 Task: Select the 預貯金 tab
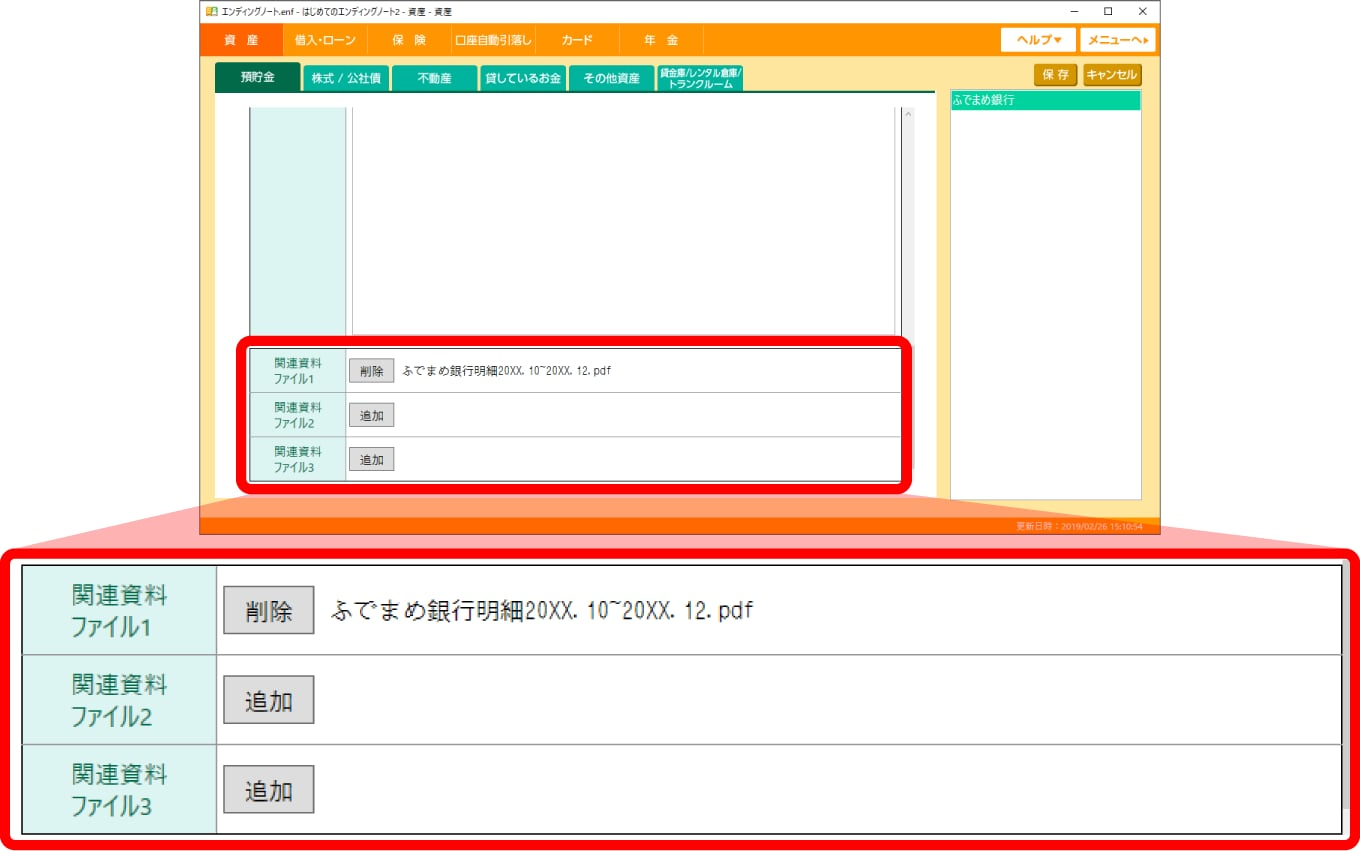tap(257, 77)
